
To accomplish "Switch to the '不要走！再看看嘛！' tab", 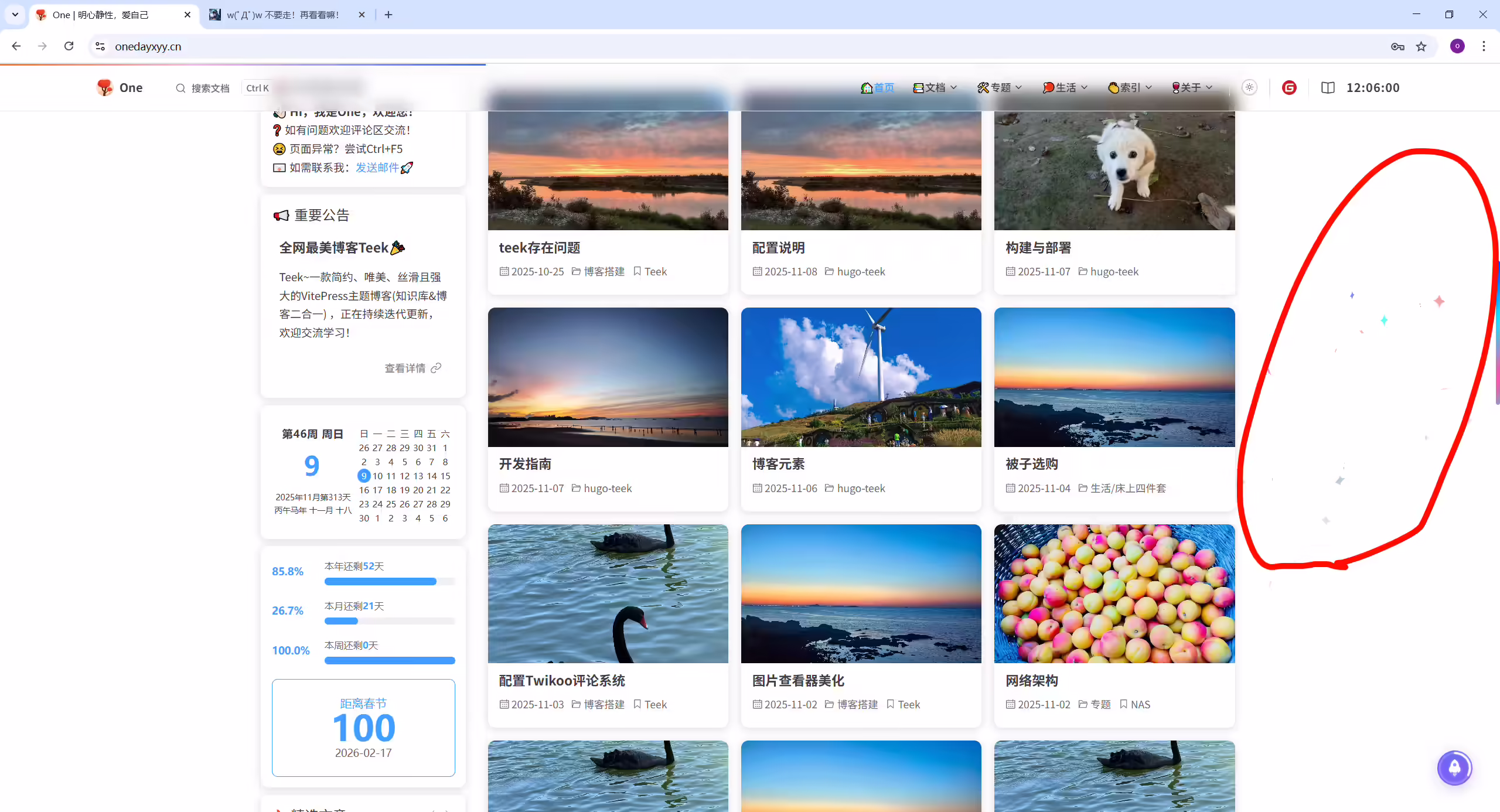I will click(287, 15).
